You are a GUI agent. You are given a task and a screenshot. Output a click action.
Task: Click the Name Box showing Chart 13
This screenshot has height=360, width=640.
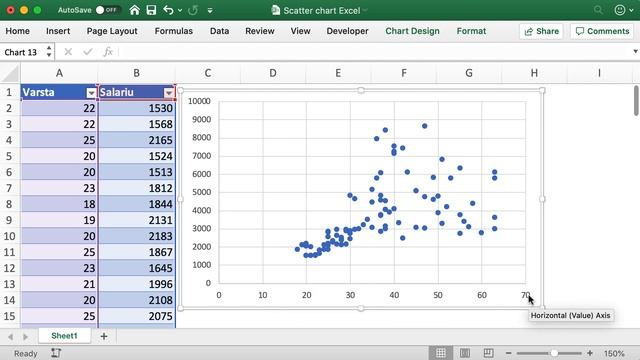tap(21, 52)
